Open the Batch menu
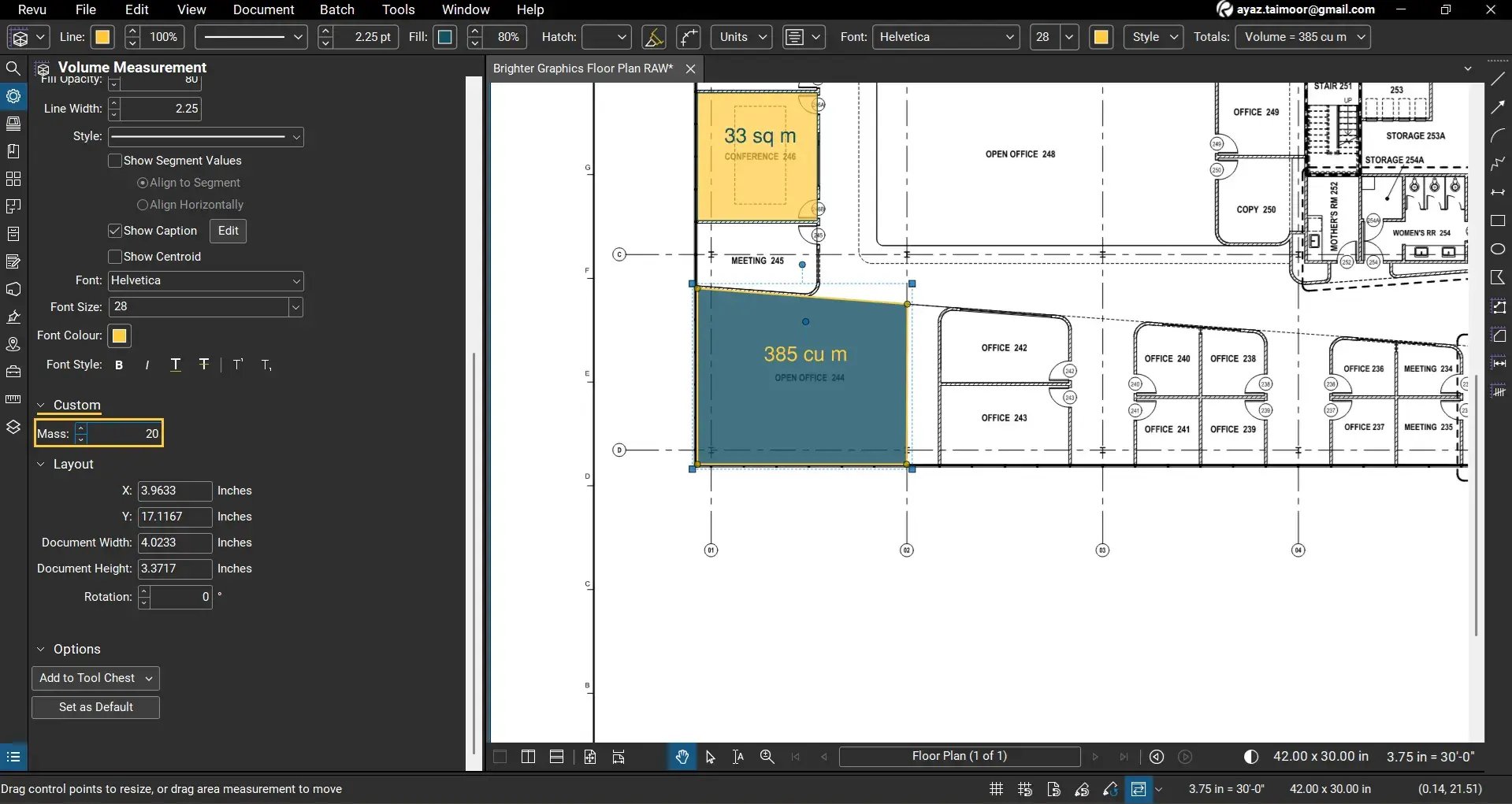 click(336, 9)
